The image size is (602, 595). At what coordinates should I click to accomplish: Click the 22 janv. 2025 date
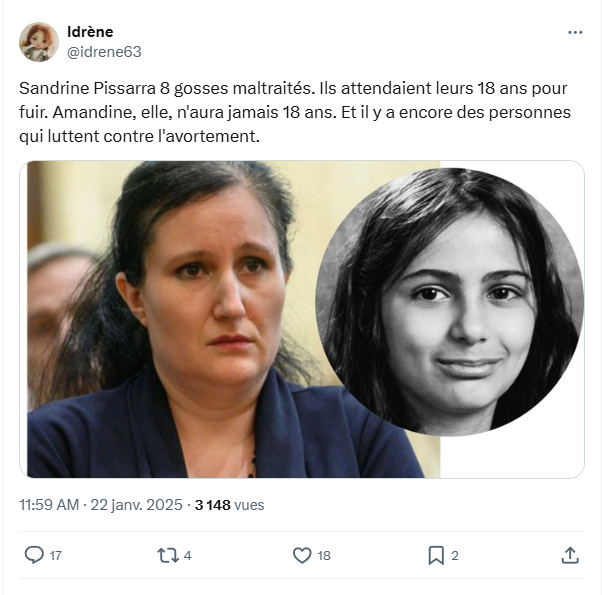tap(136, 505)
